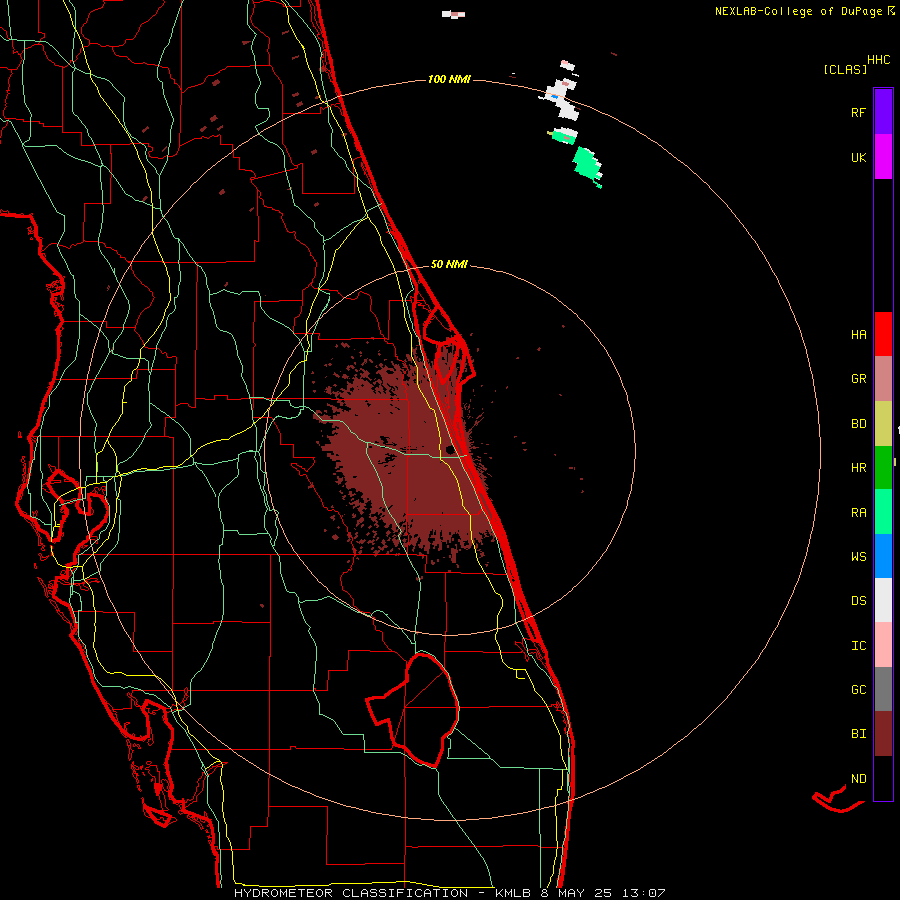Click the UK magenta legend swatch

pyautogui.click(x=883, y=157)
